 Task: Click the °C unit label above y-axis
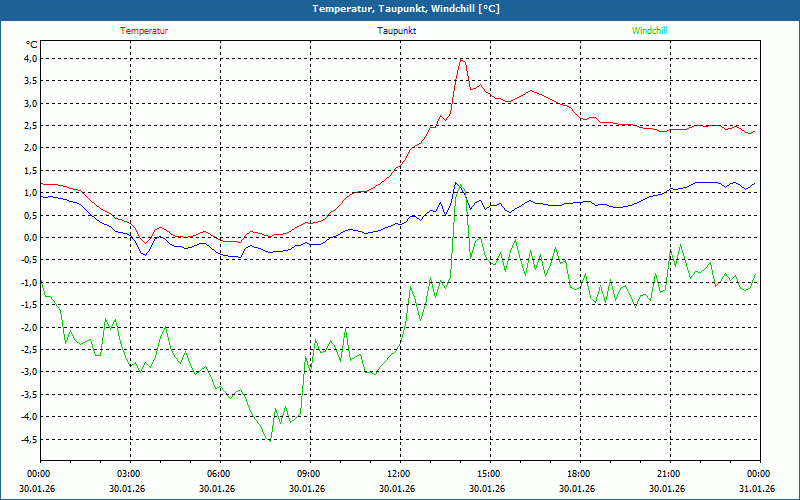pyautogui.click(x=31, y=45)
